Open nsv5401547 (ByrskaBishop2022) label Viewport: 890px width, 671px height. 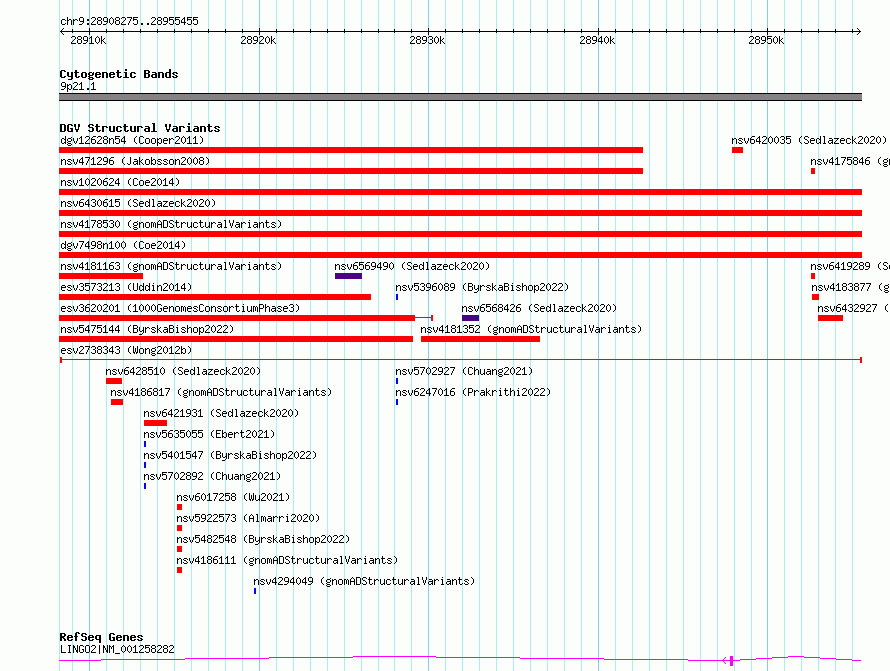point(230,455)
